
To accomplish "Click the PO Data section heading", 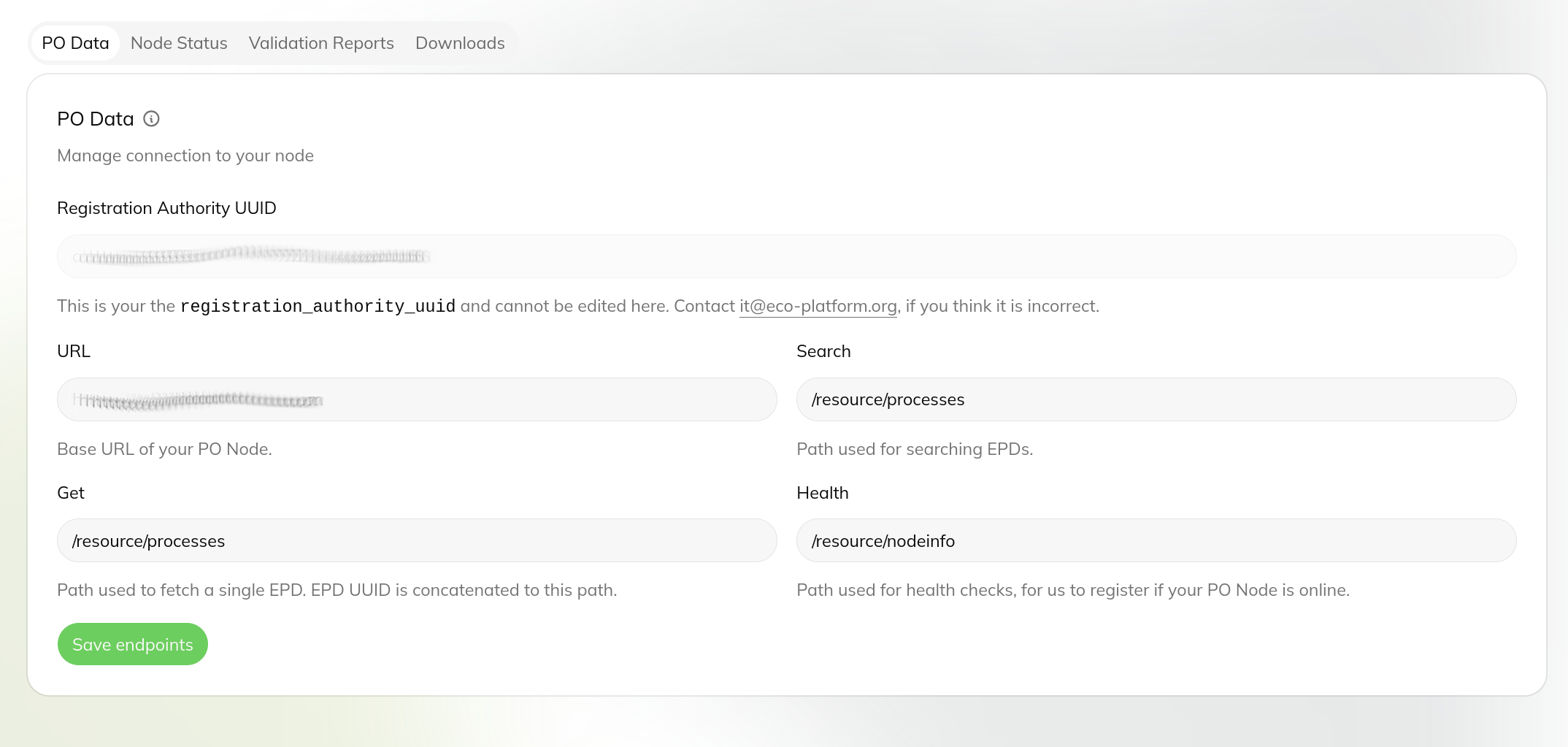I will pyautogui.click(x=96, y=119).
